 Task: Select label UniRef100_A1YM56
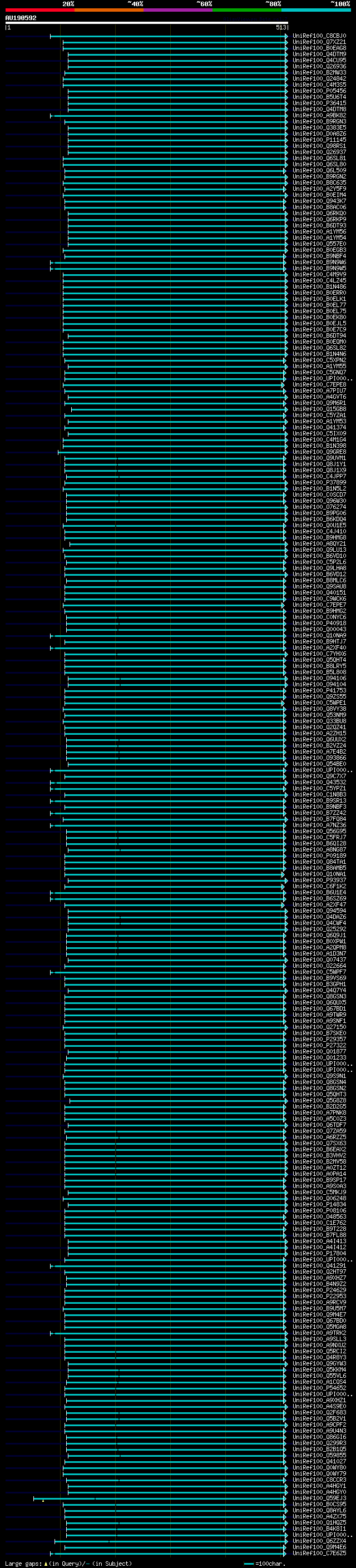tap(319, 232)
